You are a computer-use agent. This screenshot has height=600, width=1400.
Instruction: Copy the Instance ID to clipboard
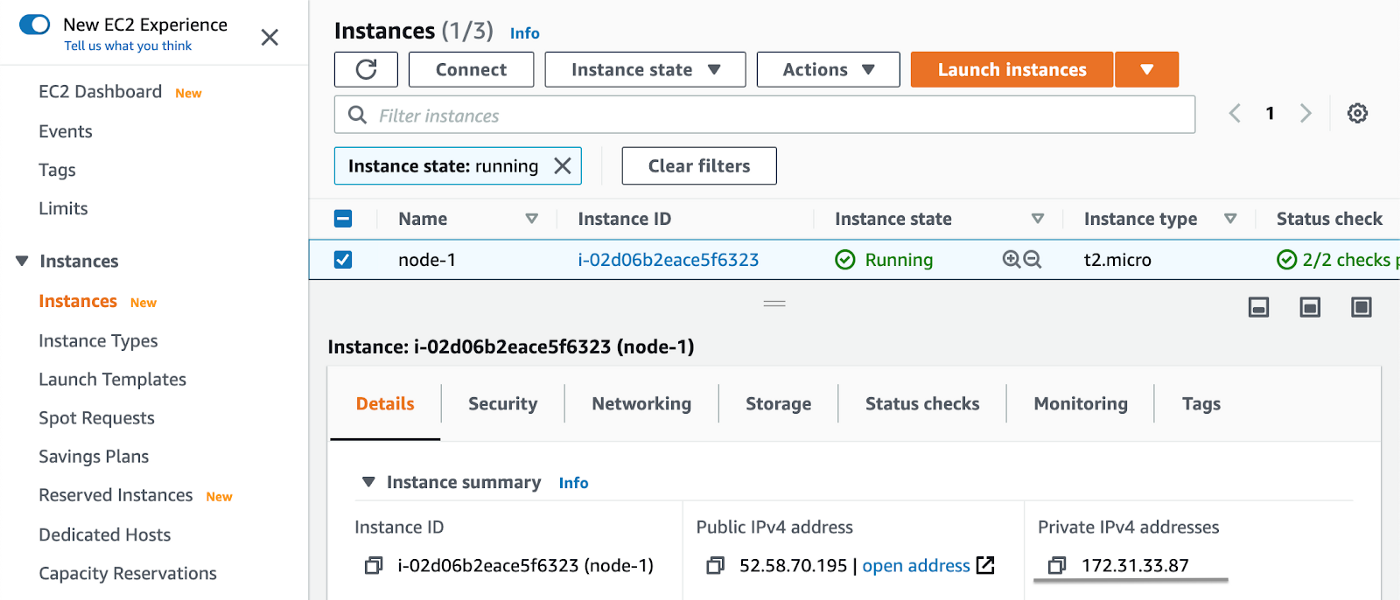[373, 566]
